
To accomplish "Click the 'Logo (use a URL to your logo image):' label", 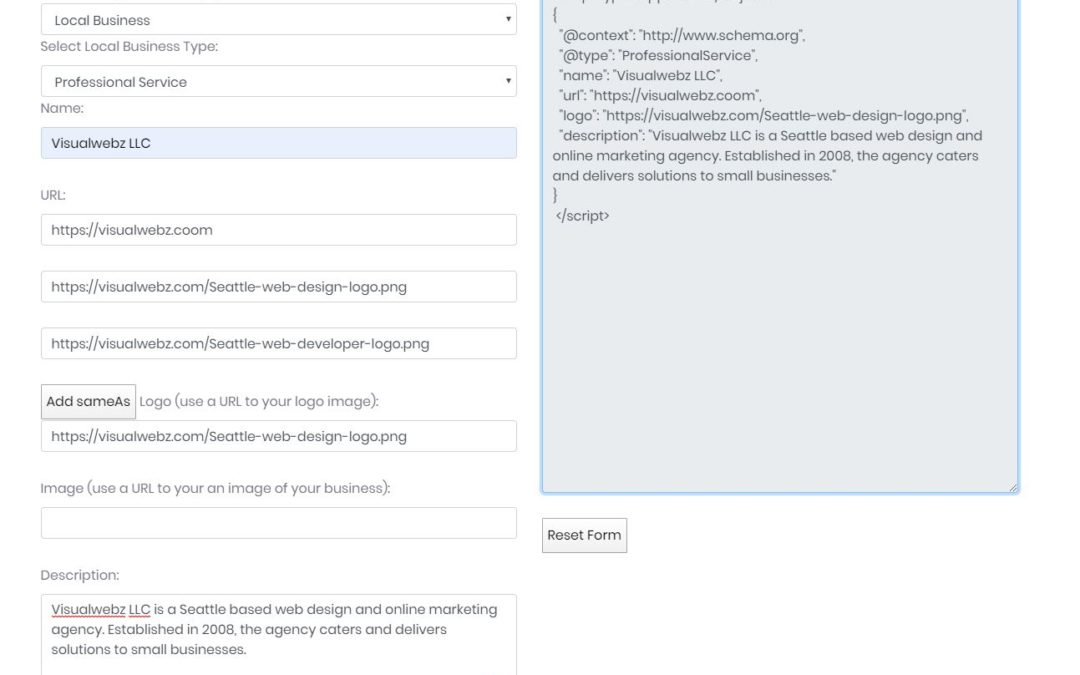I will click(259, 401).
